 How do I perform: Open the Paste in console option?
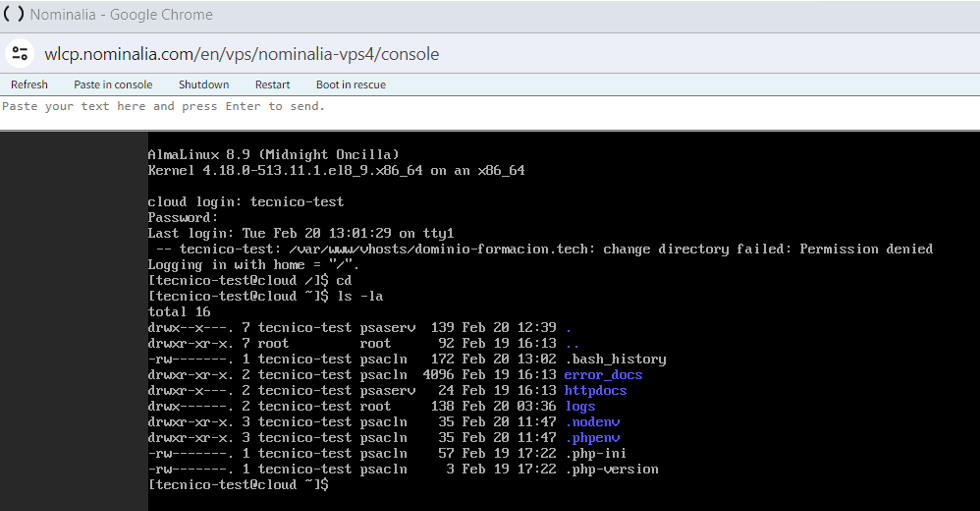click(x=113, y=85)
